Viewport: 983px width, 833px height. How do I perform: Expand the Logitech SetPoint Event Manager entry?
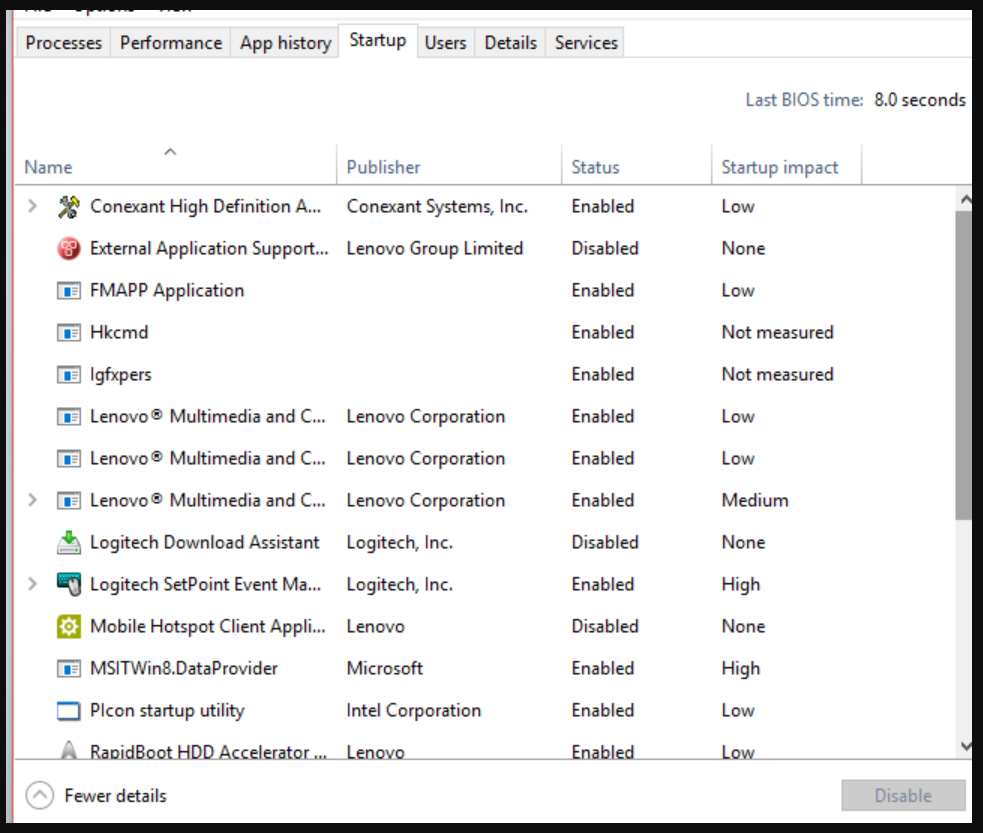pos(33,584)
